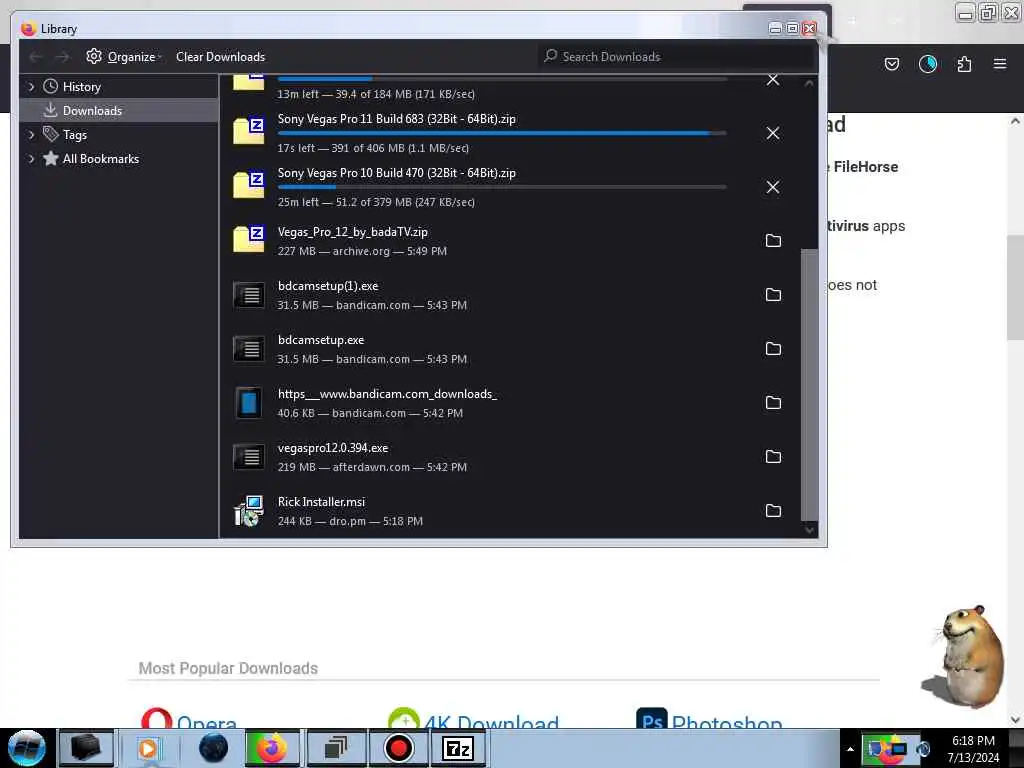This screenshot has width=1024, height=768.
Task: Open Windows Start menu orb
Action: 27,748
